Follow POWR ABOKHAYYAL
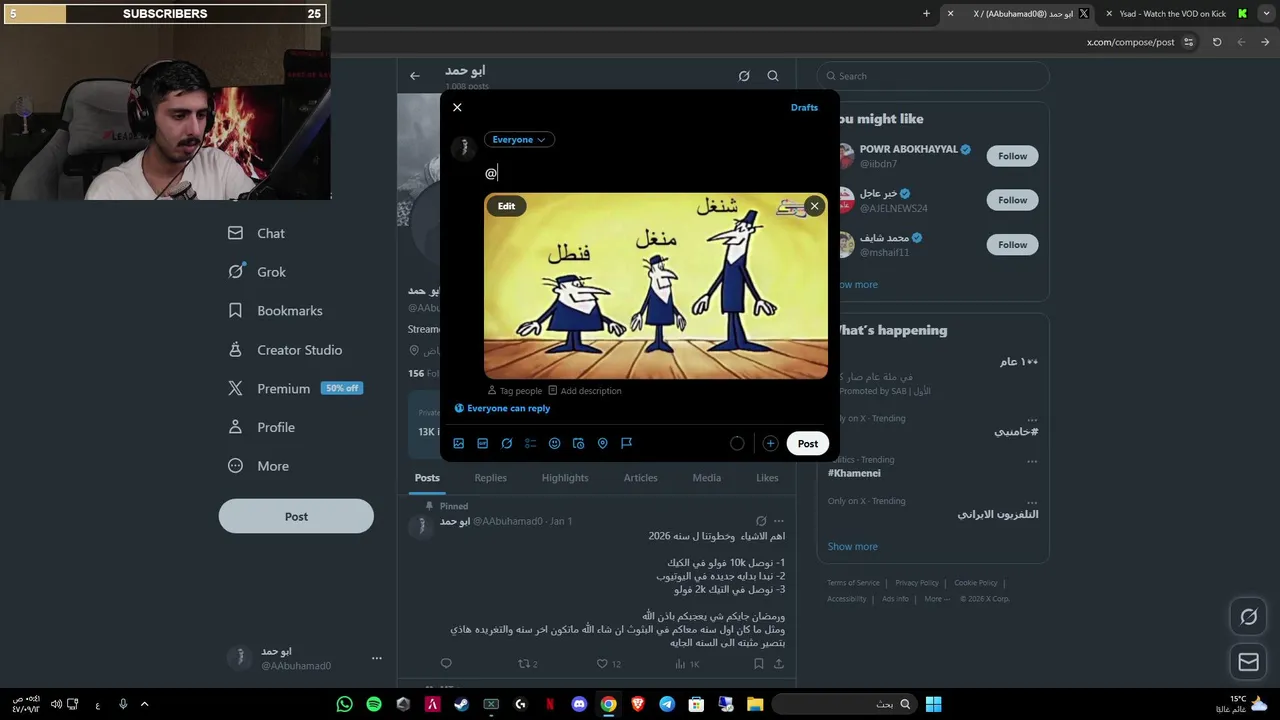 (1012, 156)
